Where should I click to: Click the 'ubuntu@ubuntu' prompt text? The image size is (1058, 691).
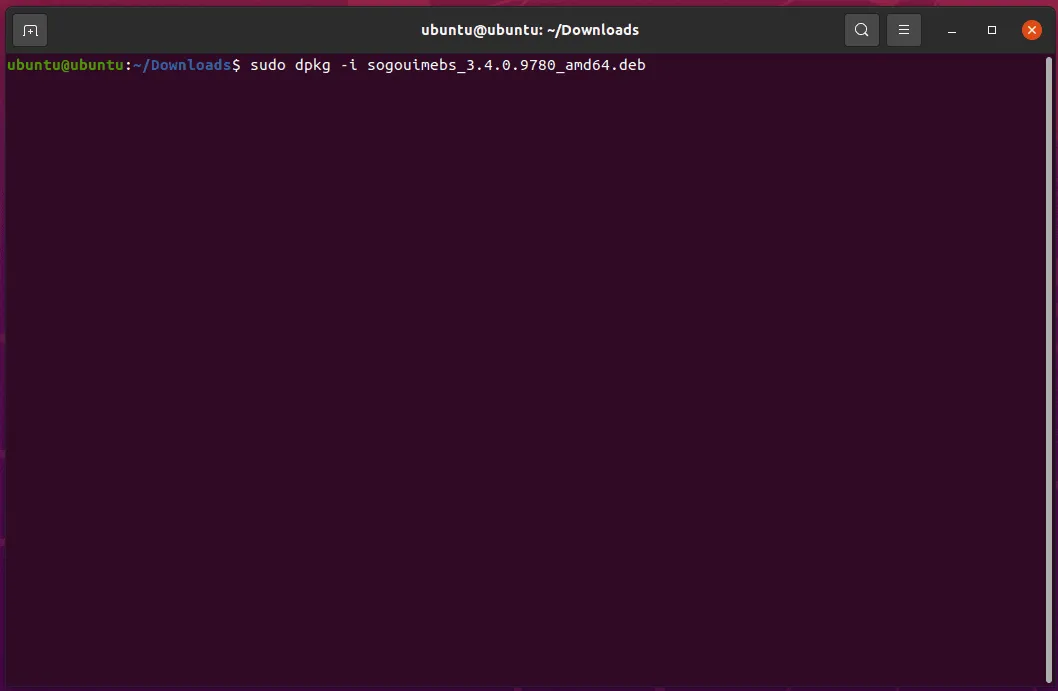(x=65, y=65)
